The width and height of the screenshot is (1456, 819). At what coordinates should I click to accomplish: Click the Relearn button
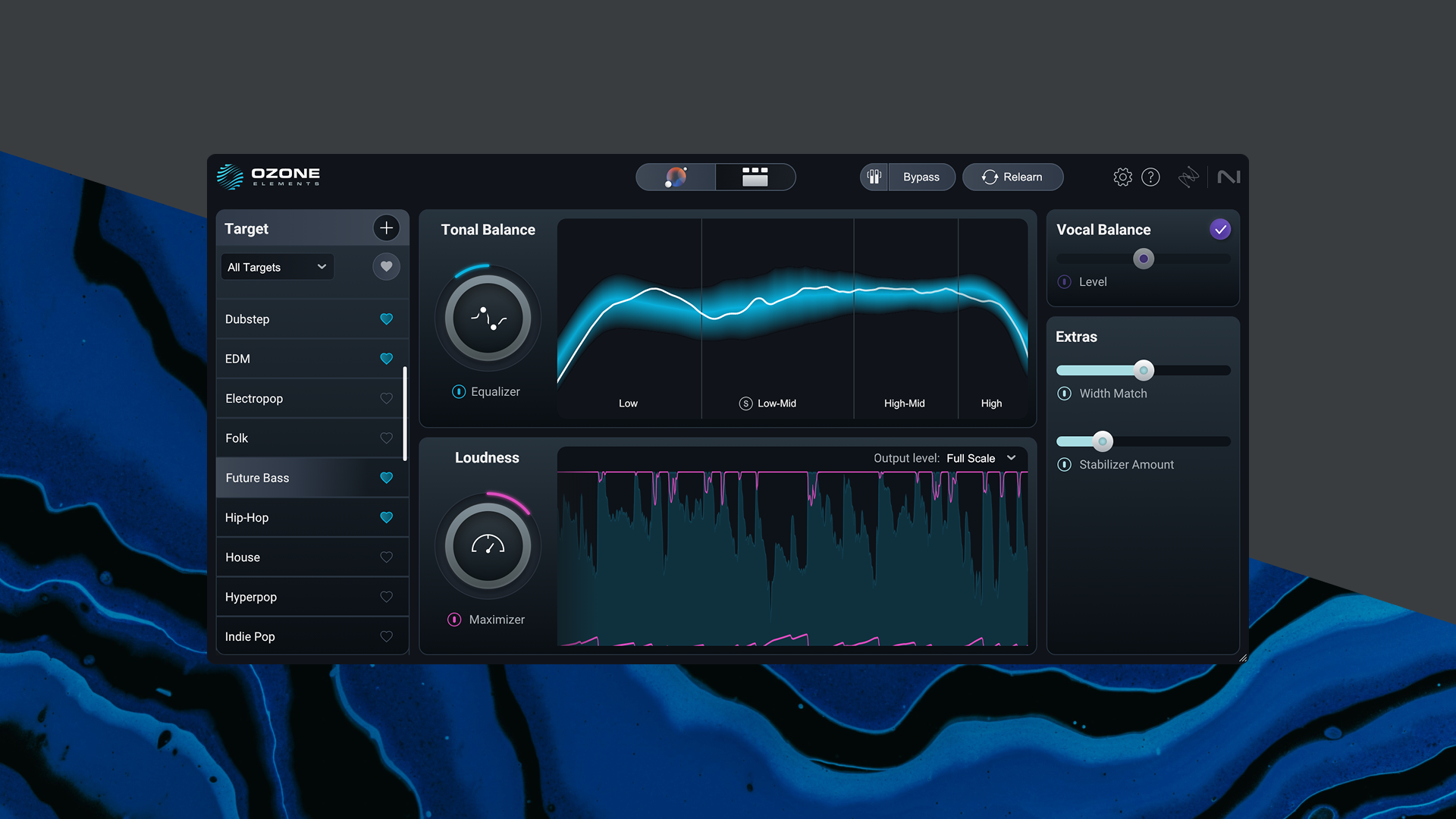tap(1012, 177)
